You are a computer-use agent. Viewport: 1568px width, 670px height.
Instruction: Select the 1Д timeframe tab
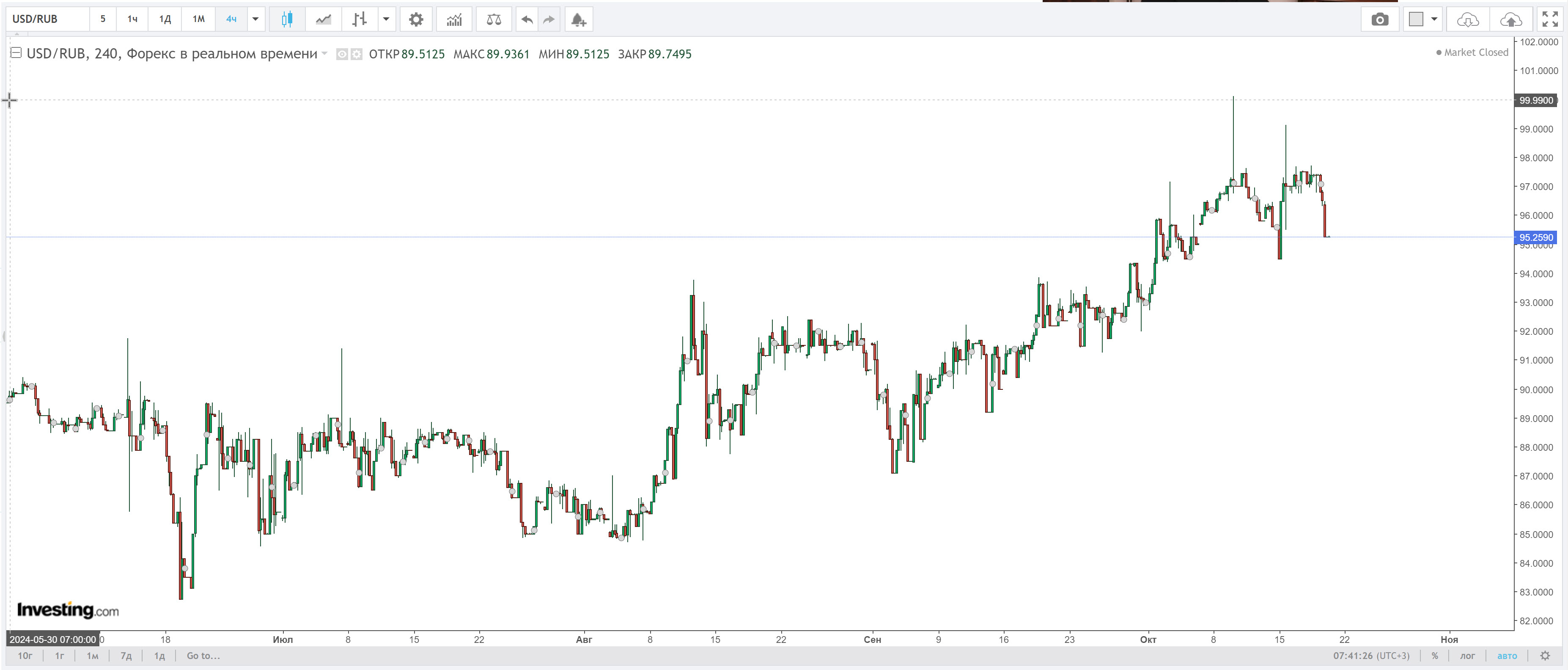[x=165, y=19]
